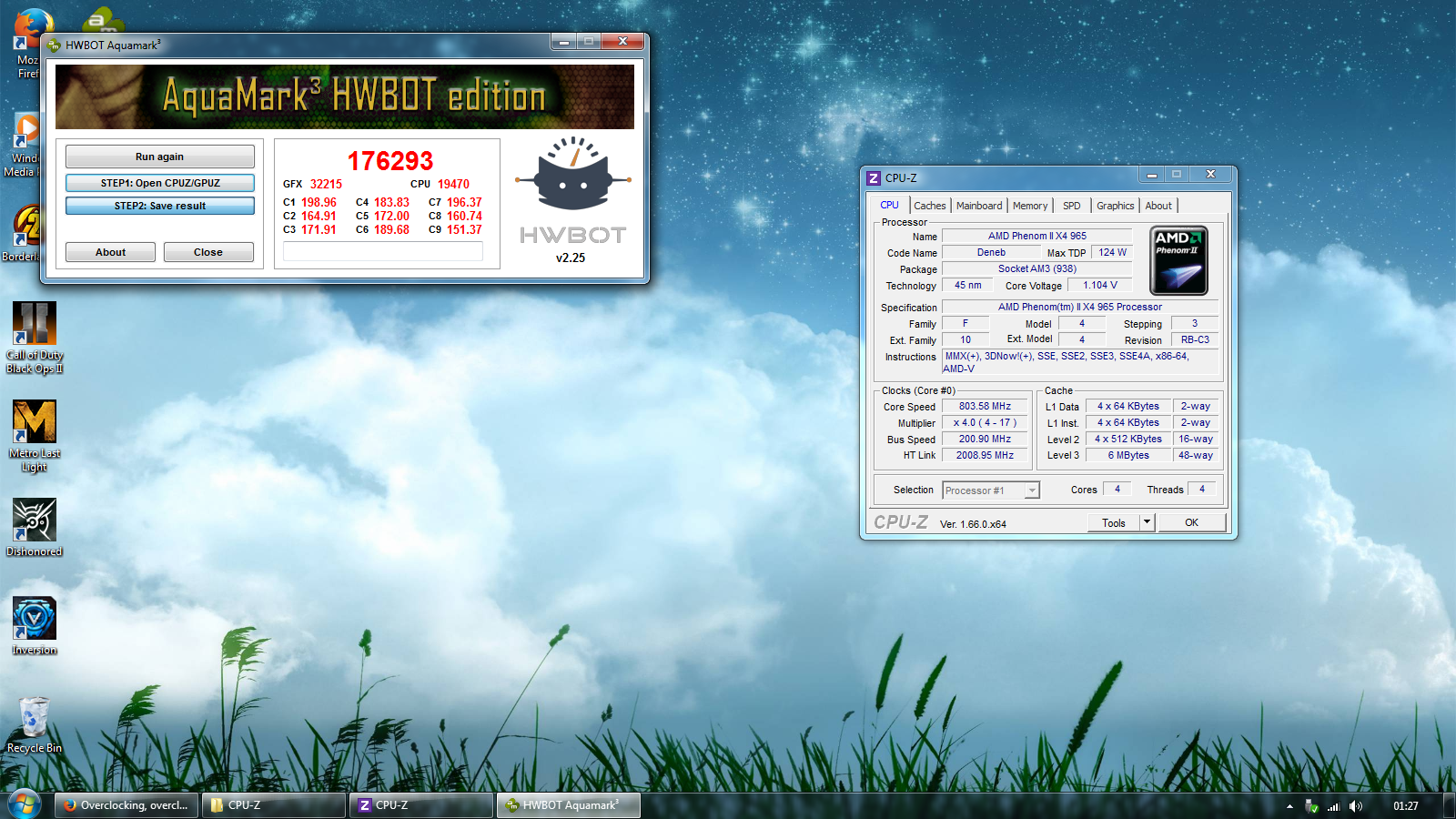Image resolution: width=1456 pixels, height=819 pixels.
Task: Switch to the SPD tab
Action: (1072, 206)
